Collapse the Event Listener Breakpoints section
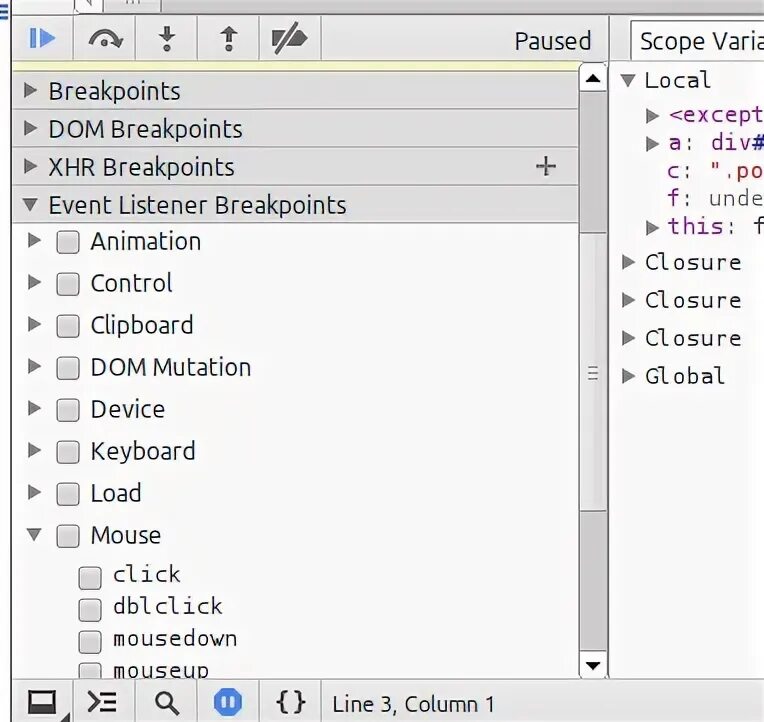764x722 pixels. pyautogui.click(x=31, y=205)
